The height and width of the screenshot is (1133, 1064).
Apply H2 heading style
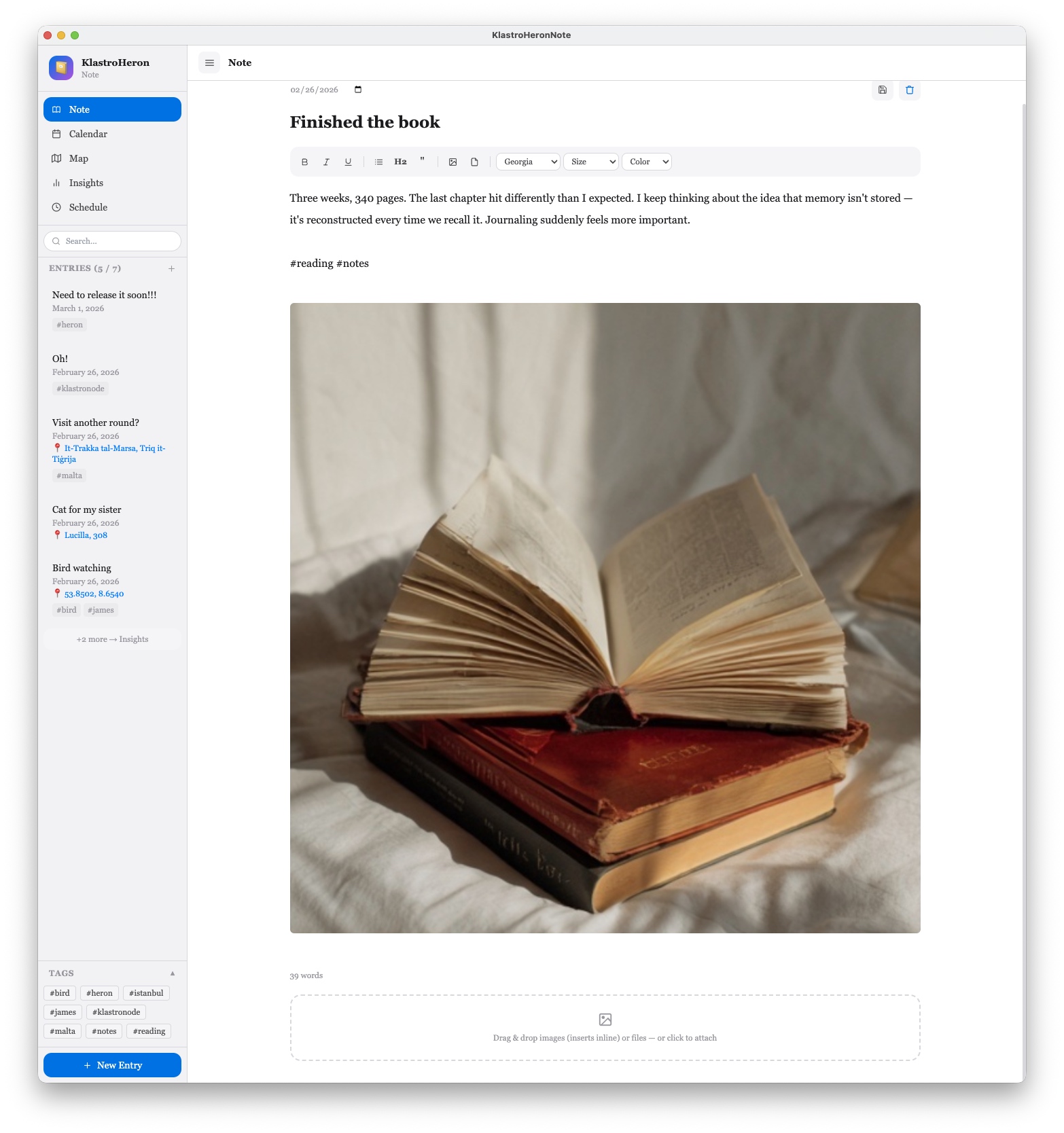pos(400,162)
